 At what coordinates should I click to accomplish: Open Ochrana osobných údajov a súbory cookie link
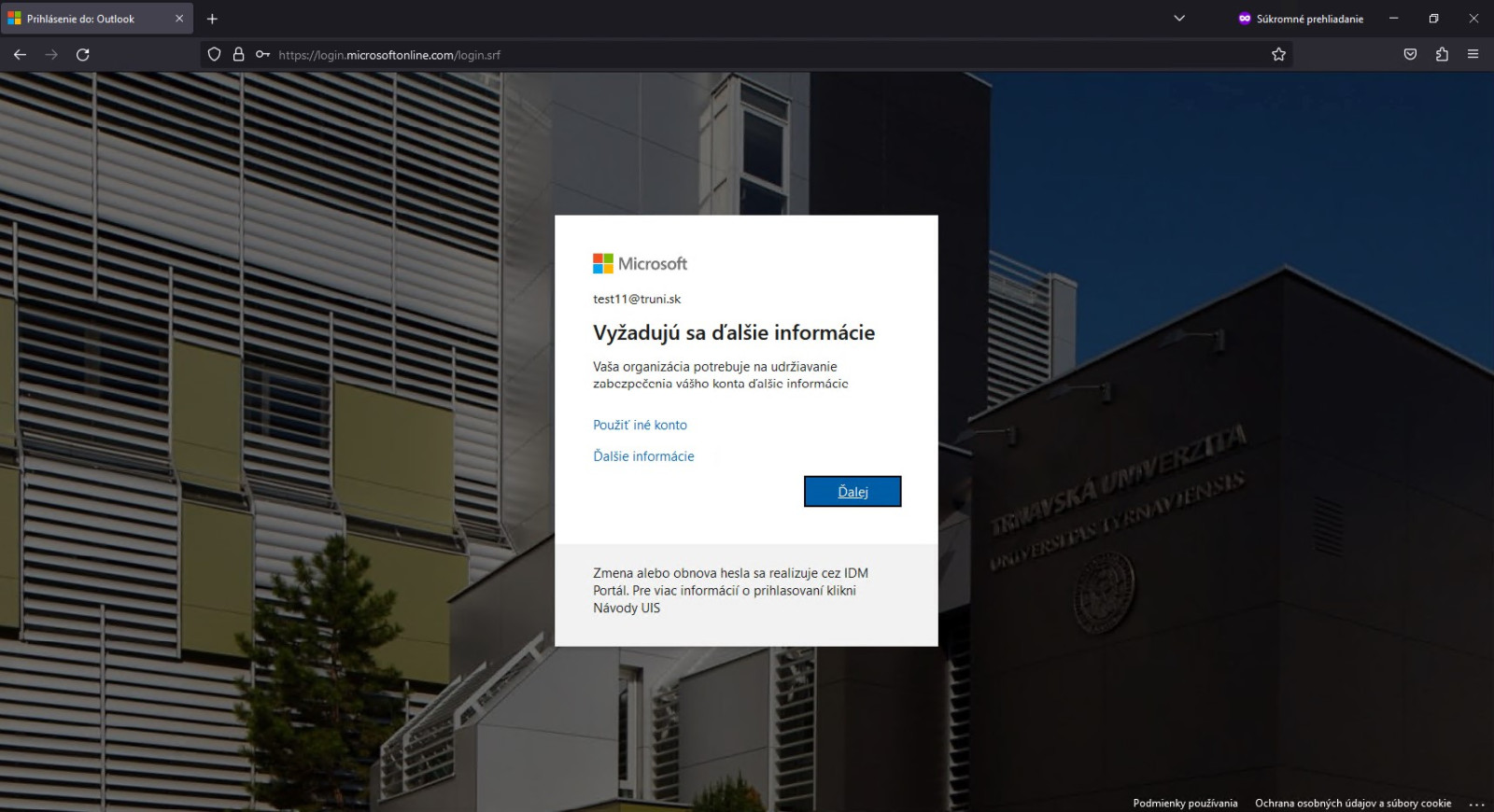pos(1353,803)
